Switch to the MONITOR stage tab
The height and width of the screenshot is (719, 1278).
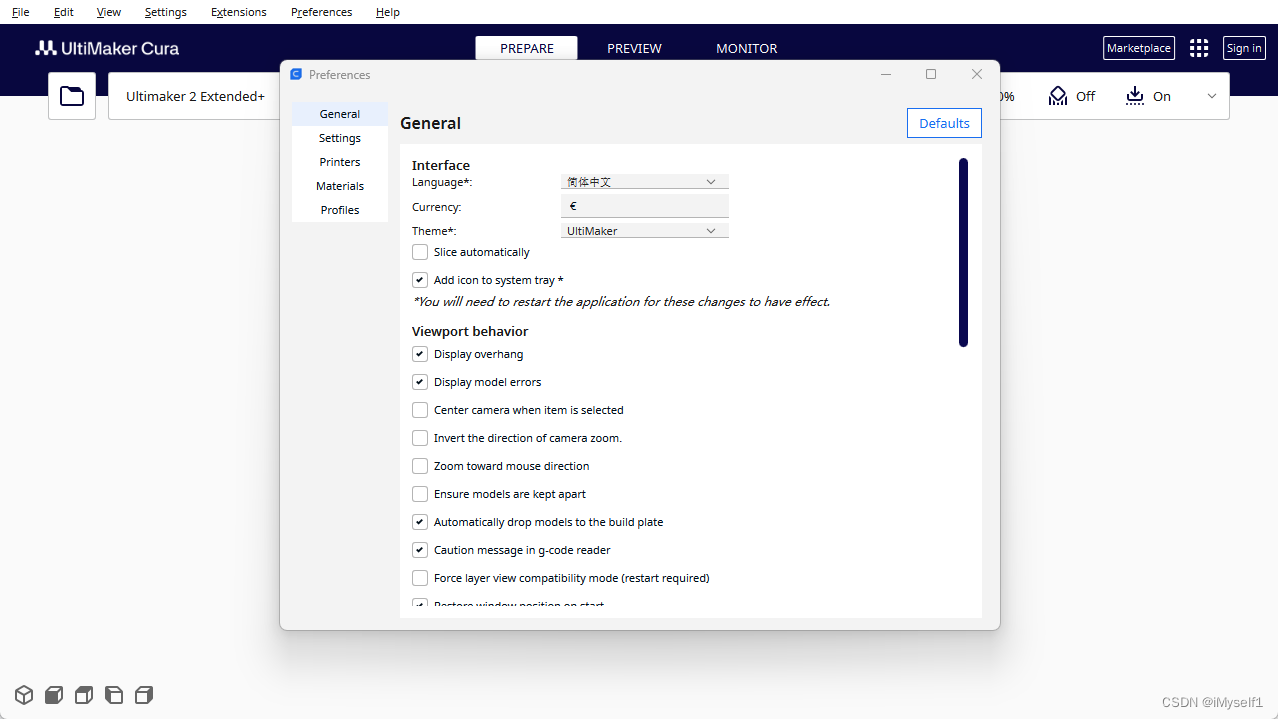[x=746, y=48]
